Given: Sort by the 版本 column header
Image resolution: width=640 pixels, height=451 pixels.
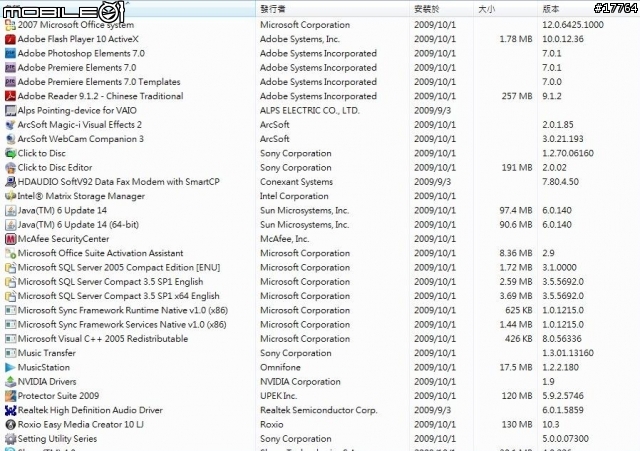Looking at the screenshot, I should (589, 9).
